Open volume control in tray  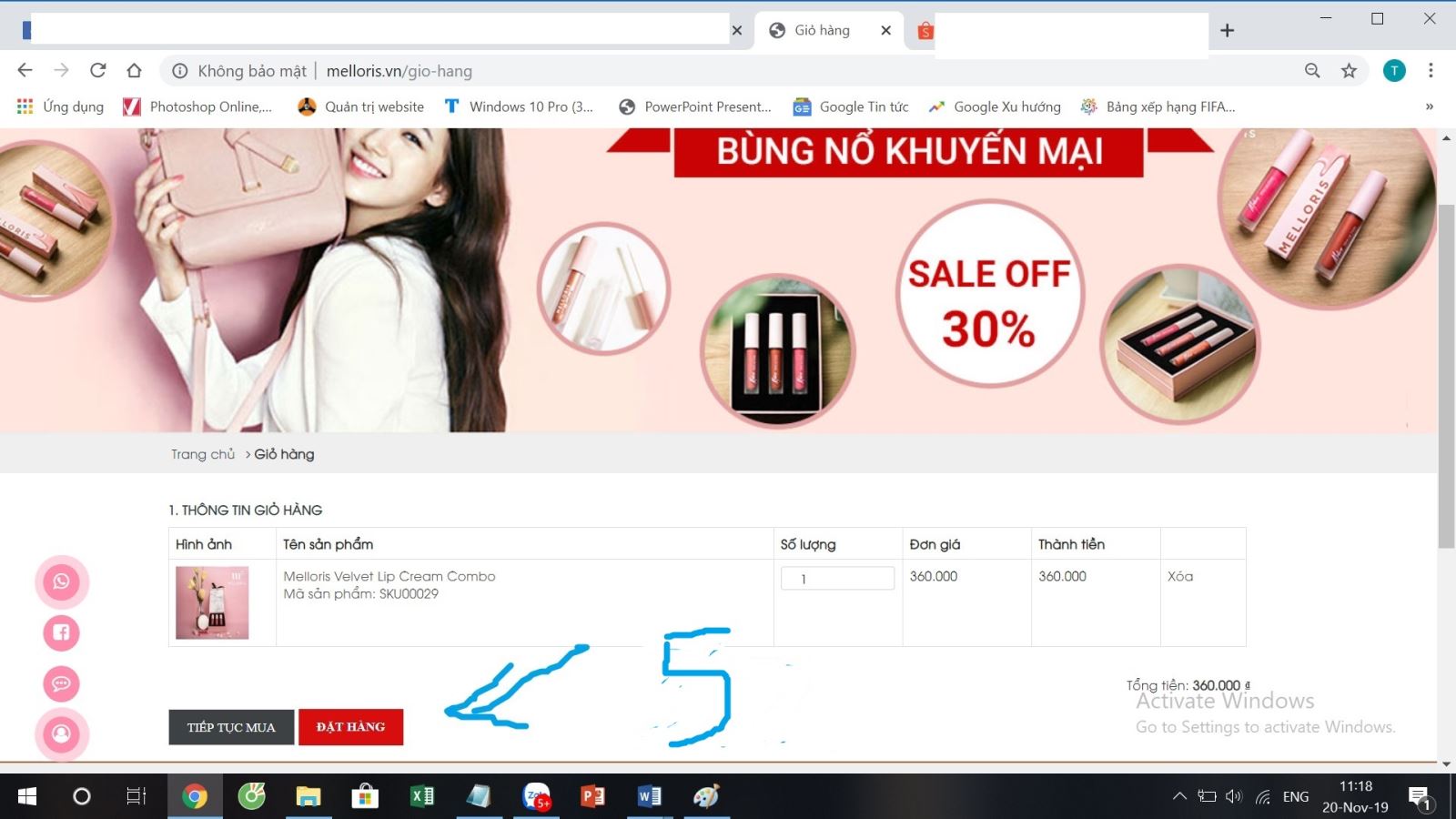1234,796
